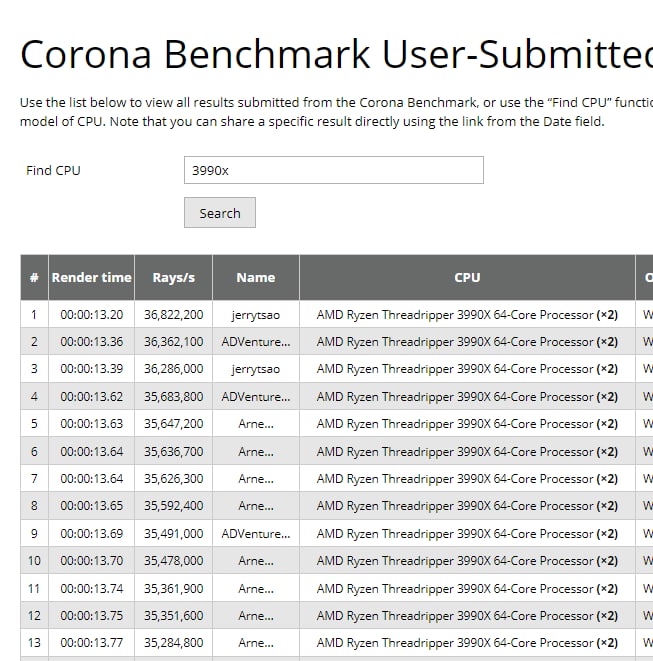The height and width of the screenshot is (661, 653).
Task: Click the Rays/s column header
Action: (173, 277)
